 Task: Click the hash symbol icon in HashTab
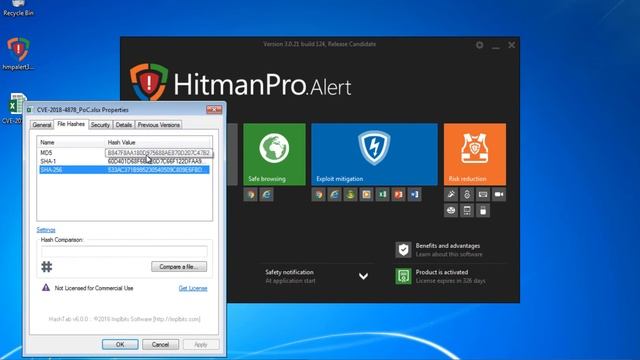47,267
